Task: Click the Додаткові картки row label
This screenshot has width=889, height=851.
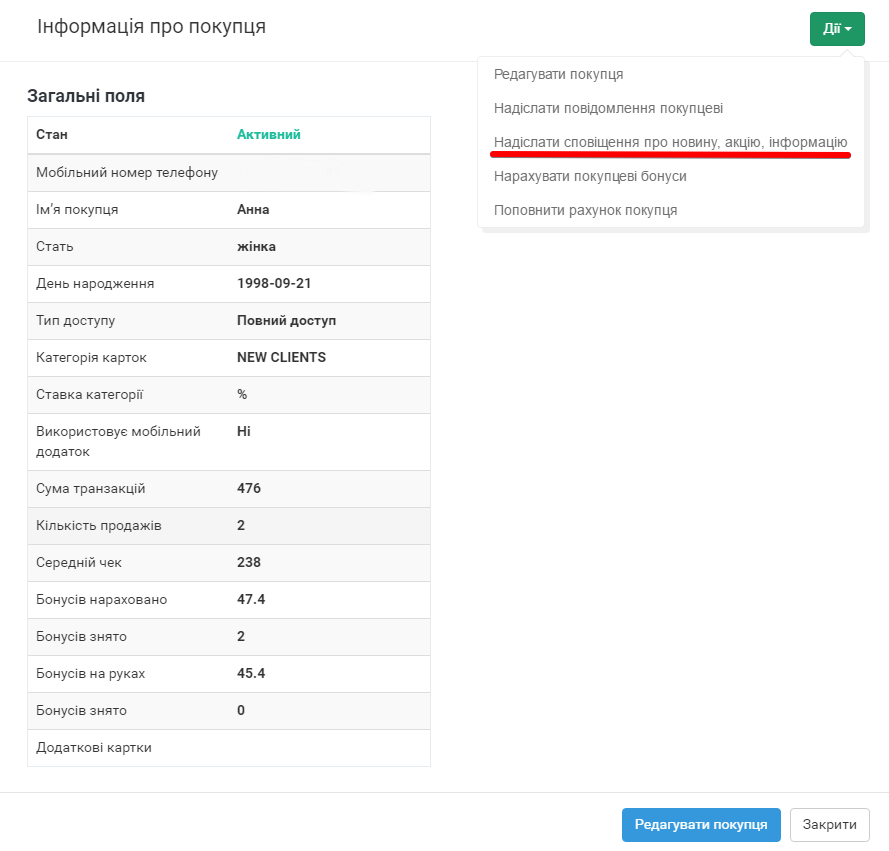Action: [x=94, y=748]
